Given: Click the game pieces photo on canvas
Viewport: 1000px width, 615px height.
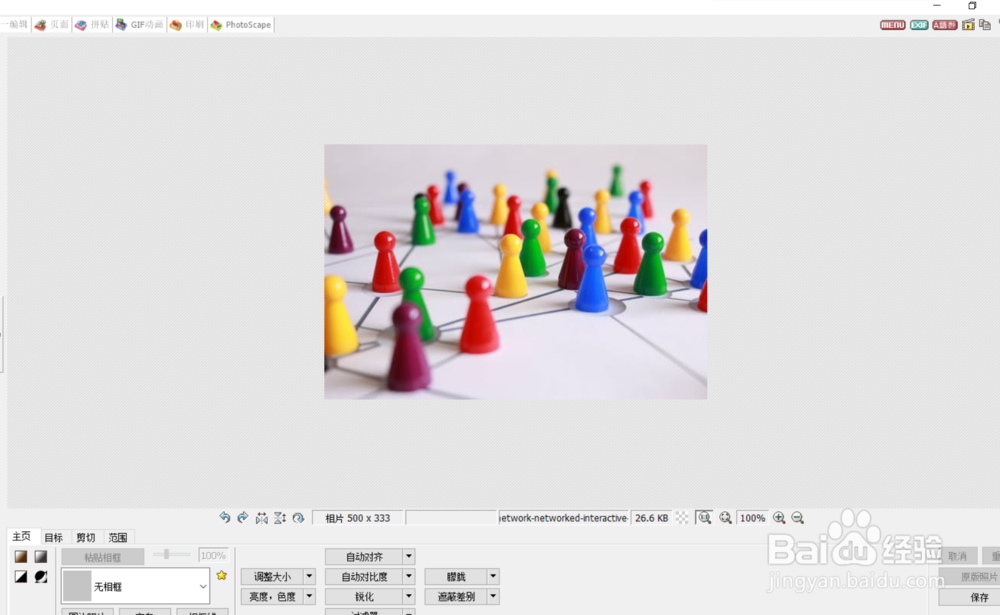Looking at the screenshot, I should tap(515, 272).
